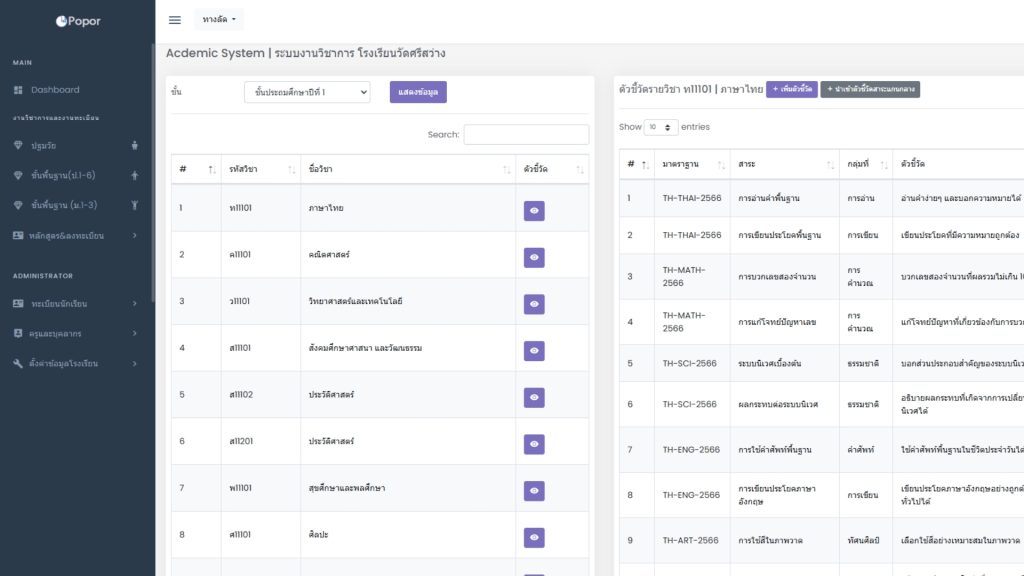The width and height of the screenshot is (1024, 576).
Task: Click the wrench icon for ตั้งค่าข้อมูลโรงเรียน
Action: pyautogui.click(x=18, y=363)
